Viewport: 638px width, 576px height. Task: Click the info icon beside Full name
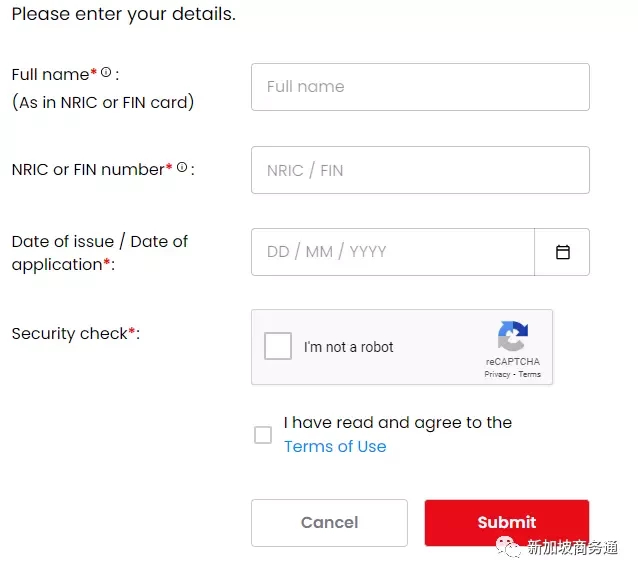[106, 72]
